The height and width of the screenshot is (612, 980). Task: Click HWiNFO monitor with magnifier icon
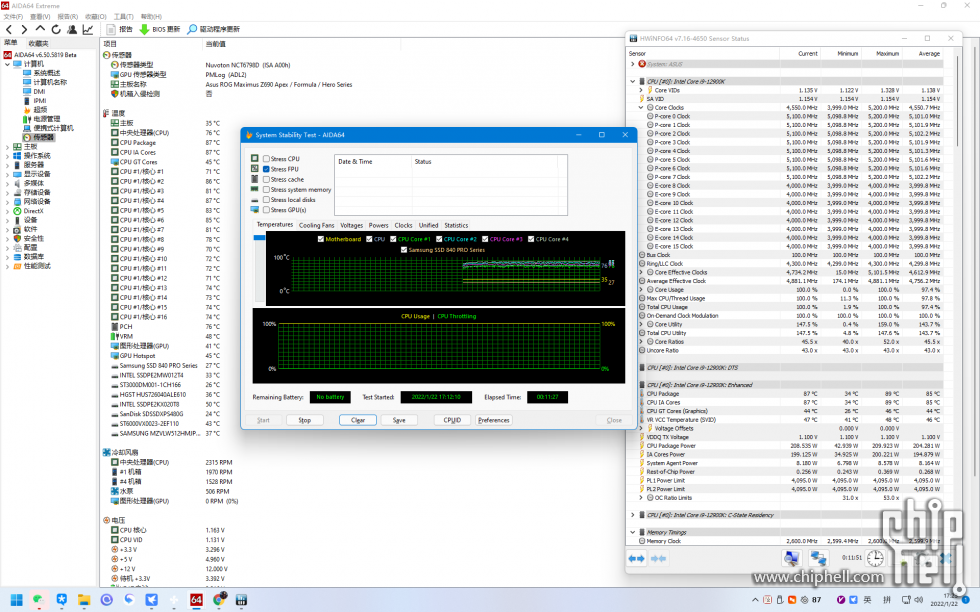click(791, 558)
